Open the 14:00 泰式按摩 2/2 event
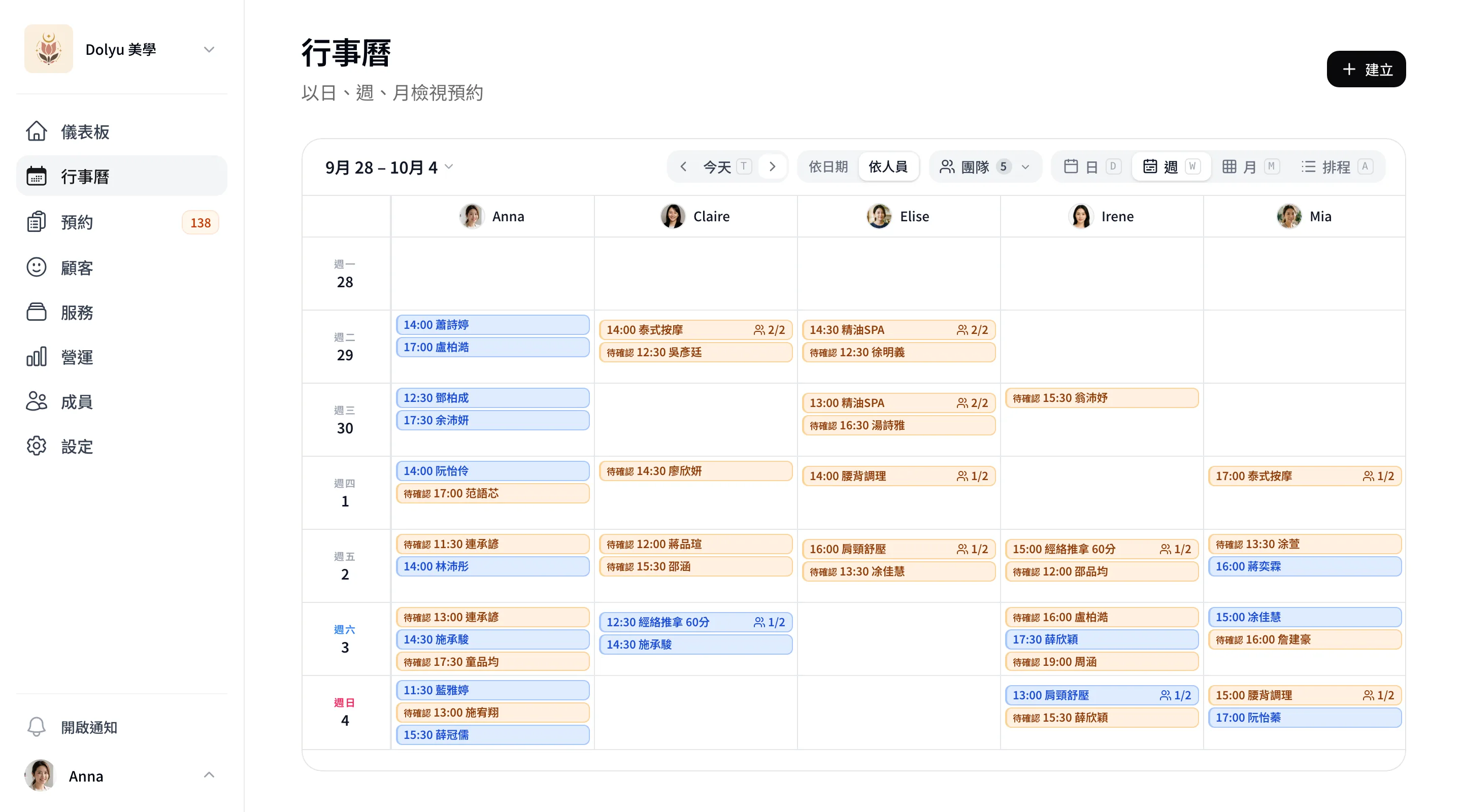 [696, 330]
